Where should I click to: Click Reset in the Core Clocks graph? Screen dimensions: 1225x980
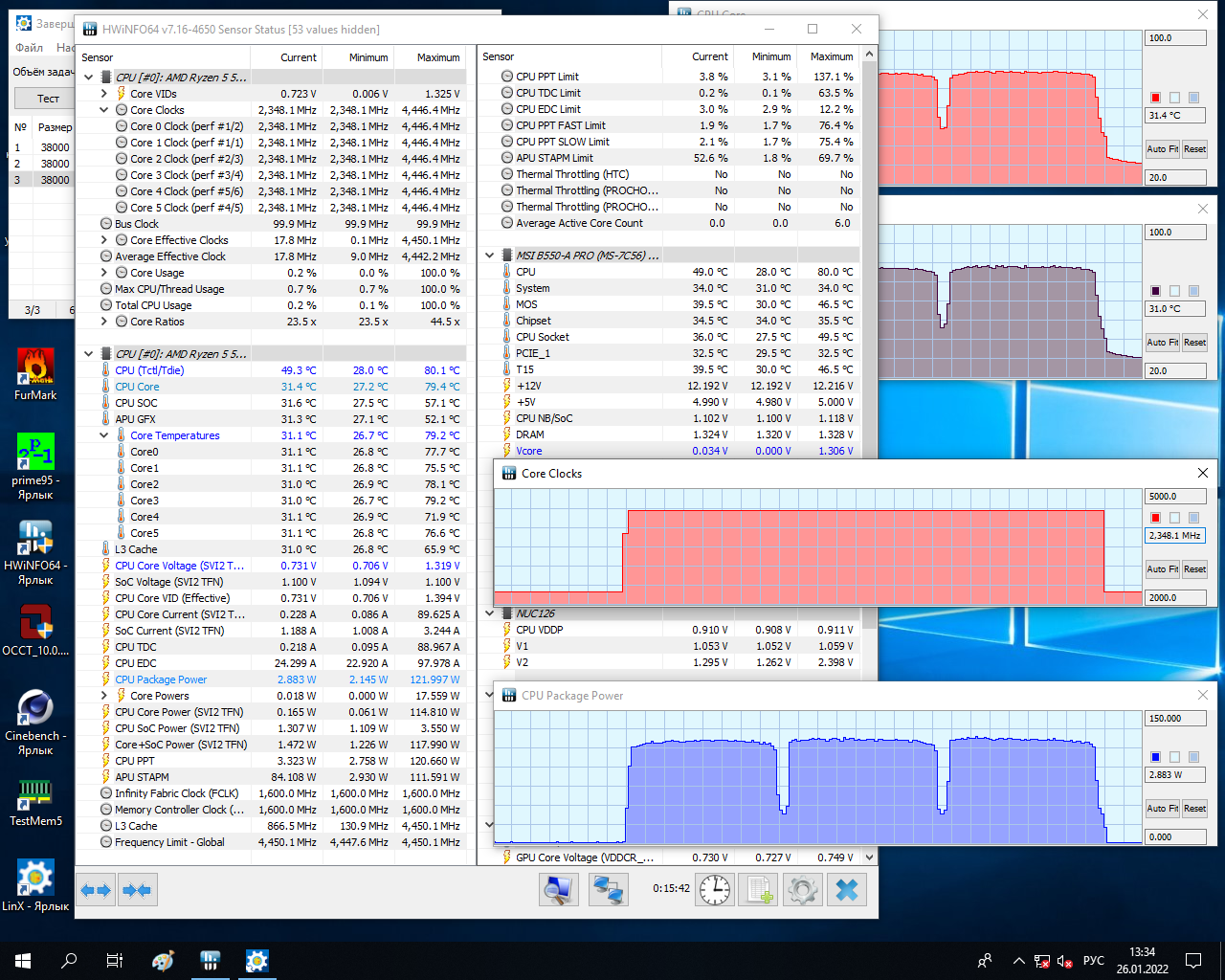click(1194, 569)
